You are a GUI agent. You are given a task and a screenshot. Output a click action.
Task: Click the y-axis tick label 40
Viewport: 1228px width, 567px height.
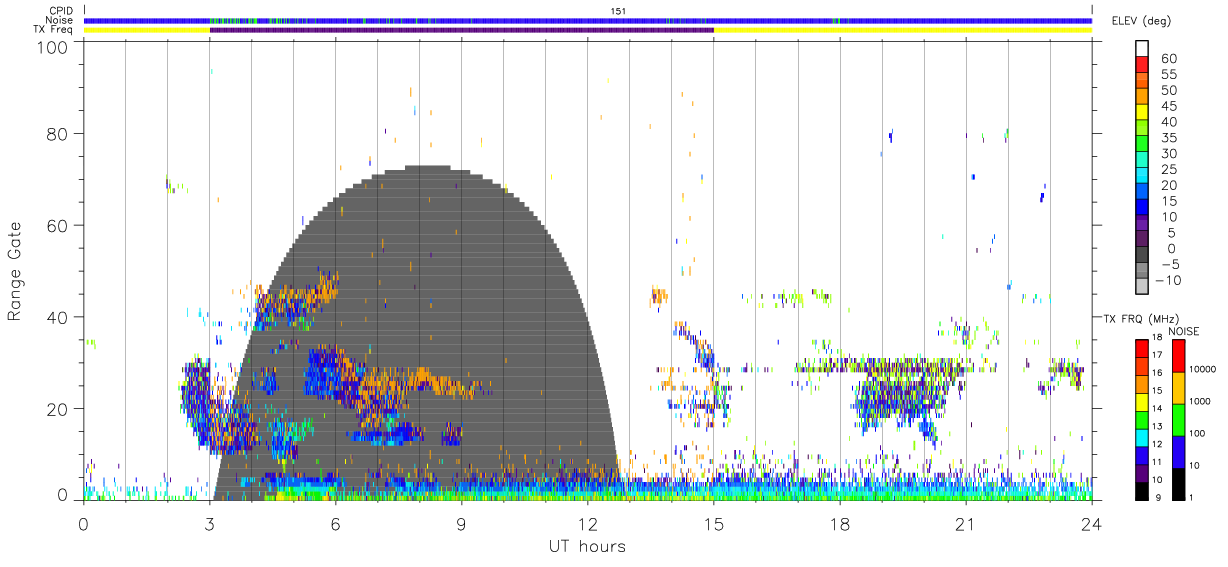(57, 317)
